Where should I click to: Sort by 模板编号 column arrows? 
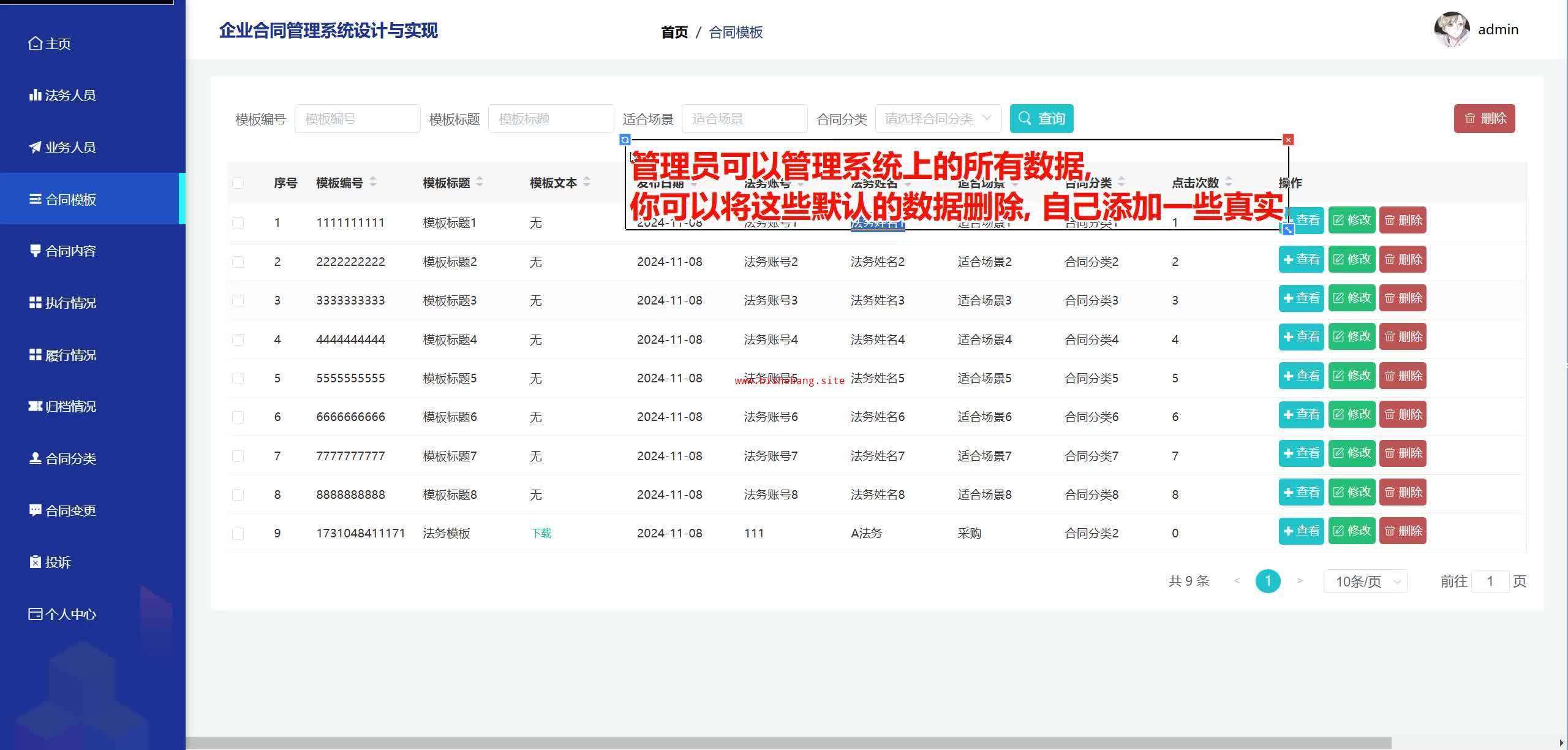[373, 182]
